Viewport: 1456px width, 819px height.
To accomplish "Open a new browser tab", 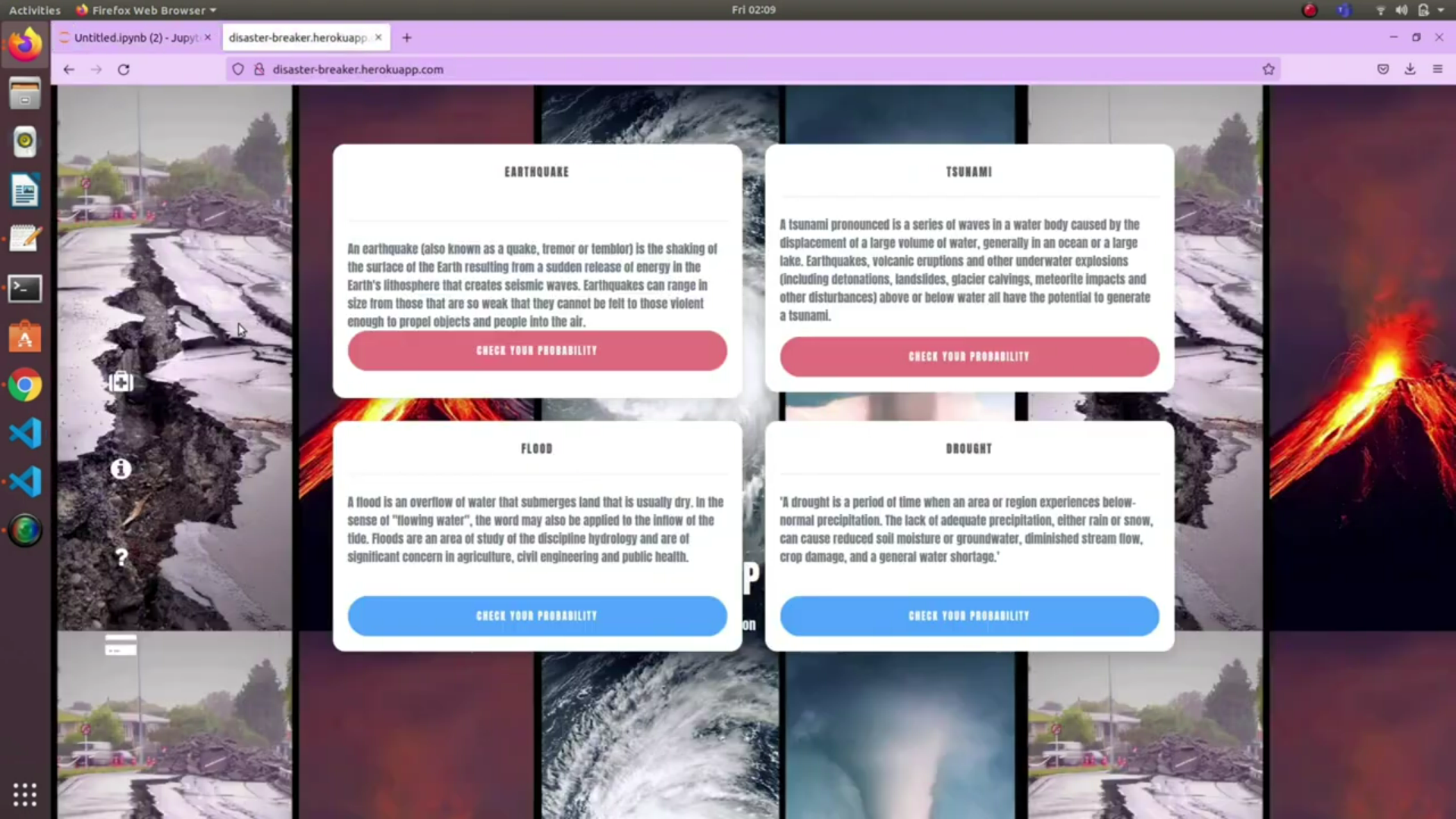I will 406,37.
